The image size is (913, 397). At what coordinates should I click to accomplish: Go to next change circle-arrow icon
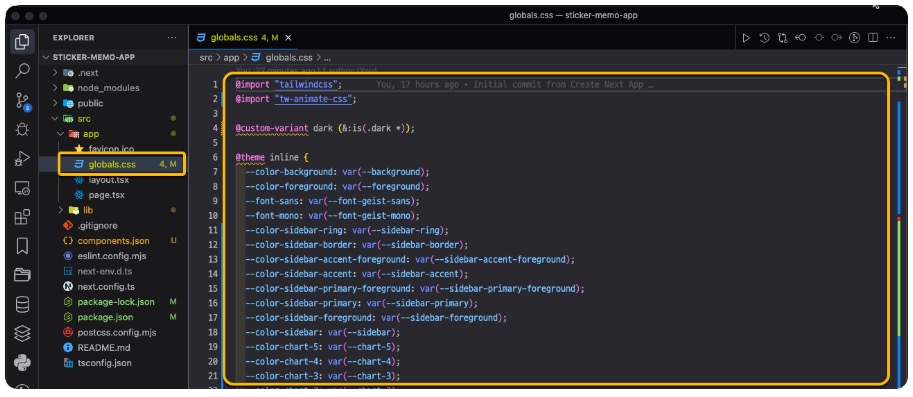pyautogui.click(x=837, y=38)
